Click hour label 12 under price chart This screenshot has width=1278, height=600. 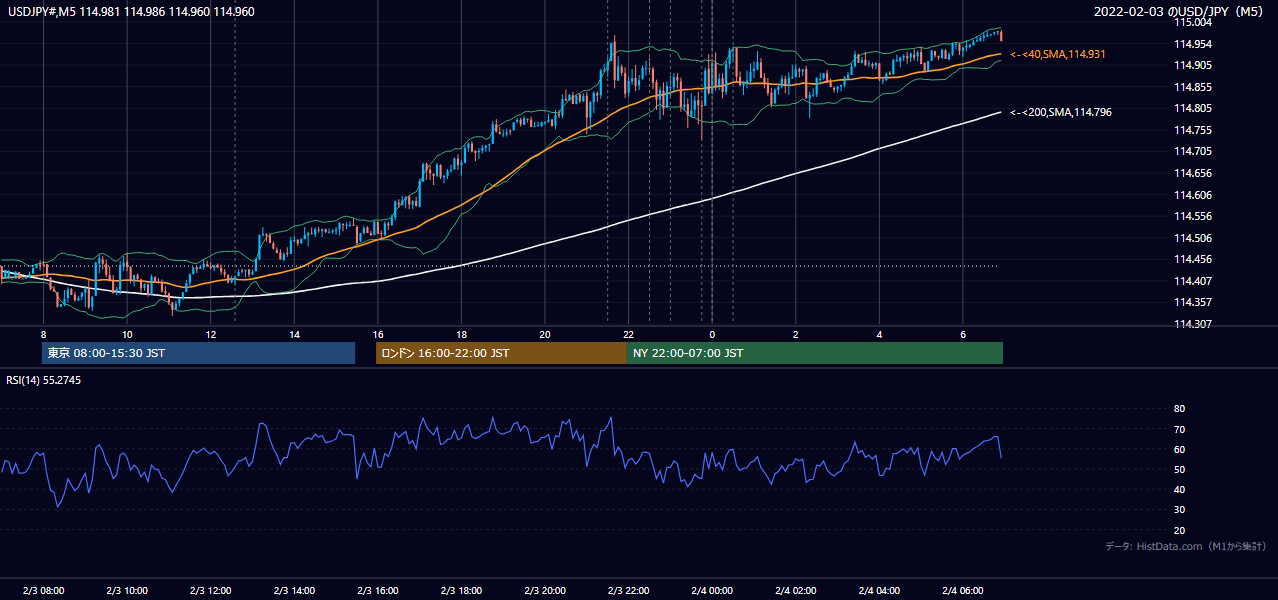pos(211,334)
